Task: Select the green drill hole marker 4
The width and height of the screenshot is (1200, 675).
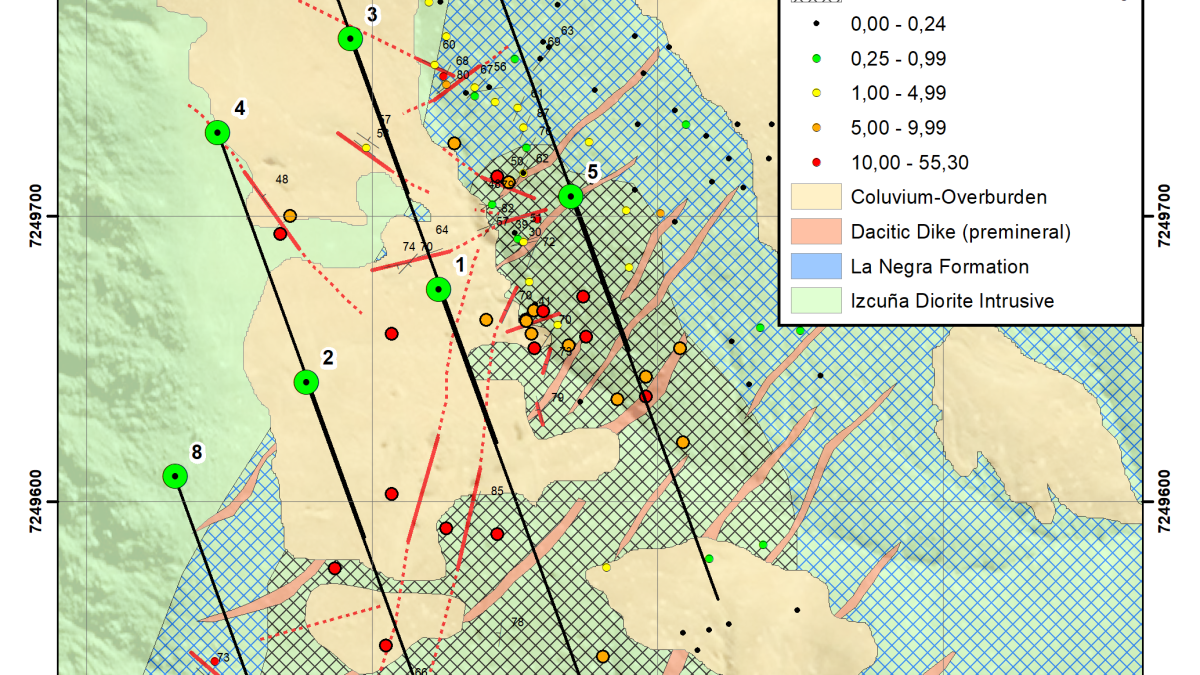Action: (217, 132)
